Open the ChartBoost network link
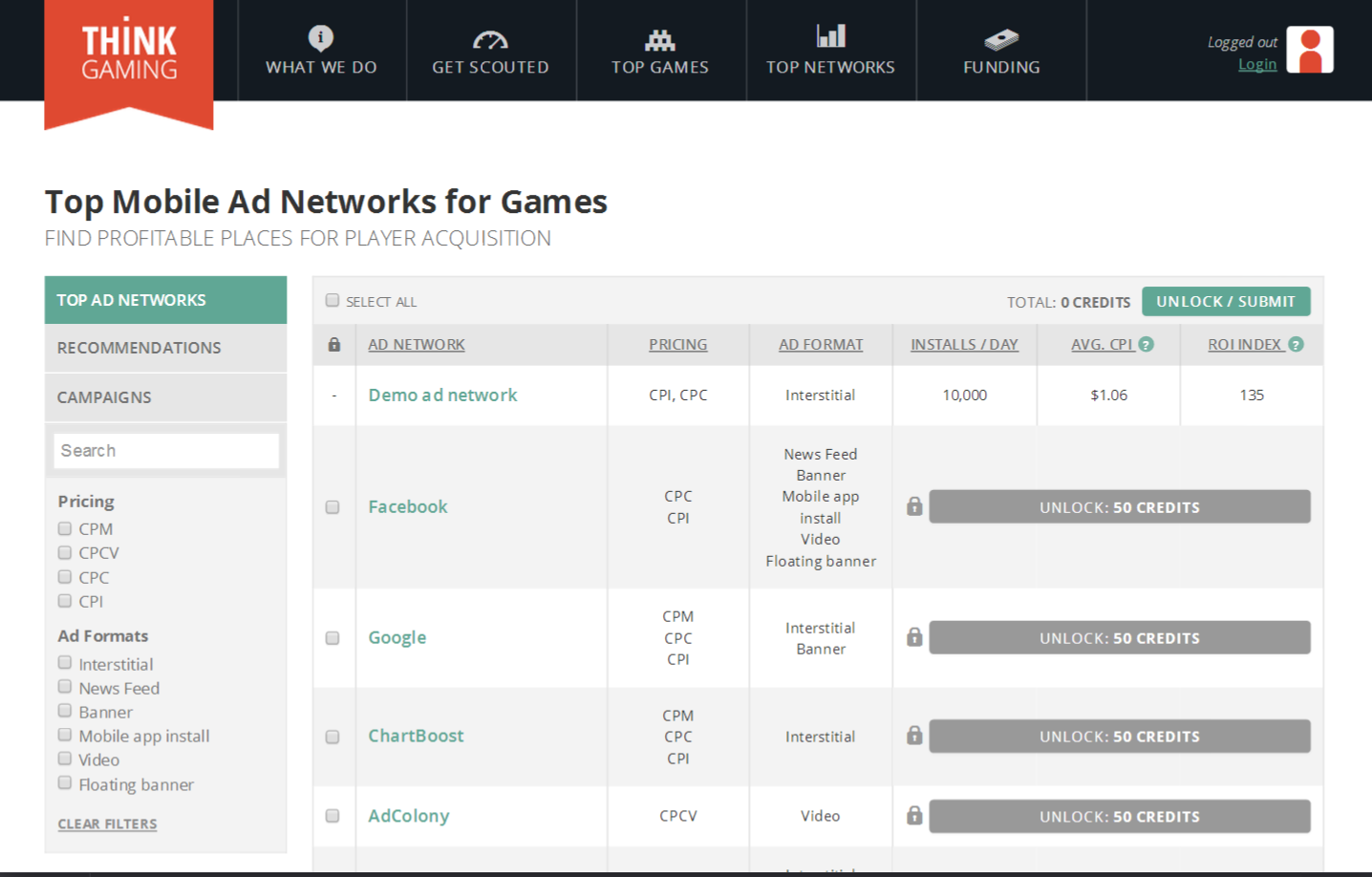The height and width of the screenshot is (877, 1372). 416,736
